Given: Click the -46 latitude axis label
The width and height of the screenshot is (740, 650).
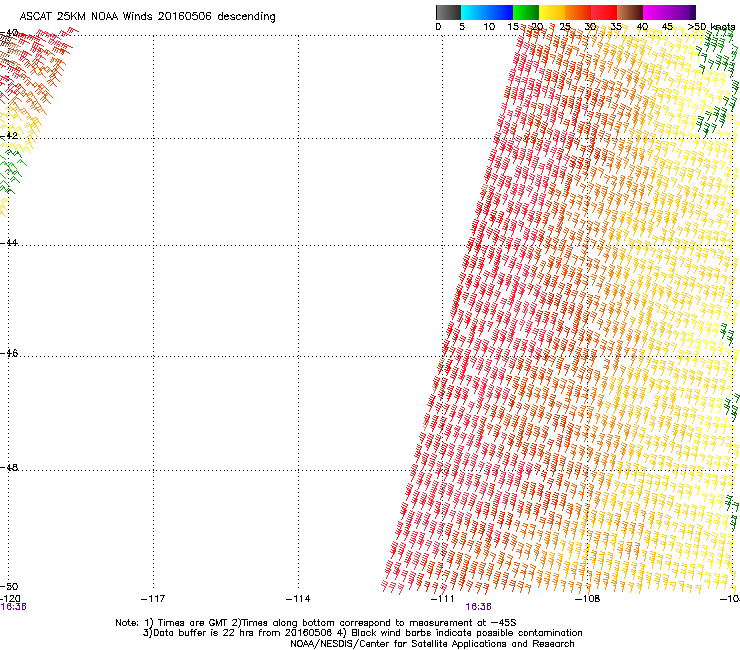Looking at the screenshot, I should click(9, 354).
